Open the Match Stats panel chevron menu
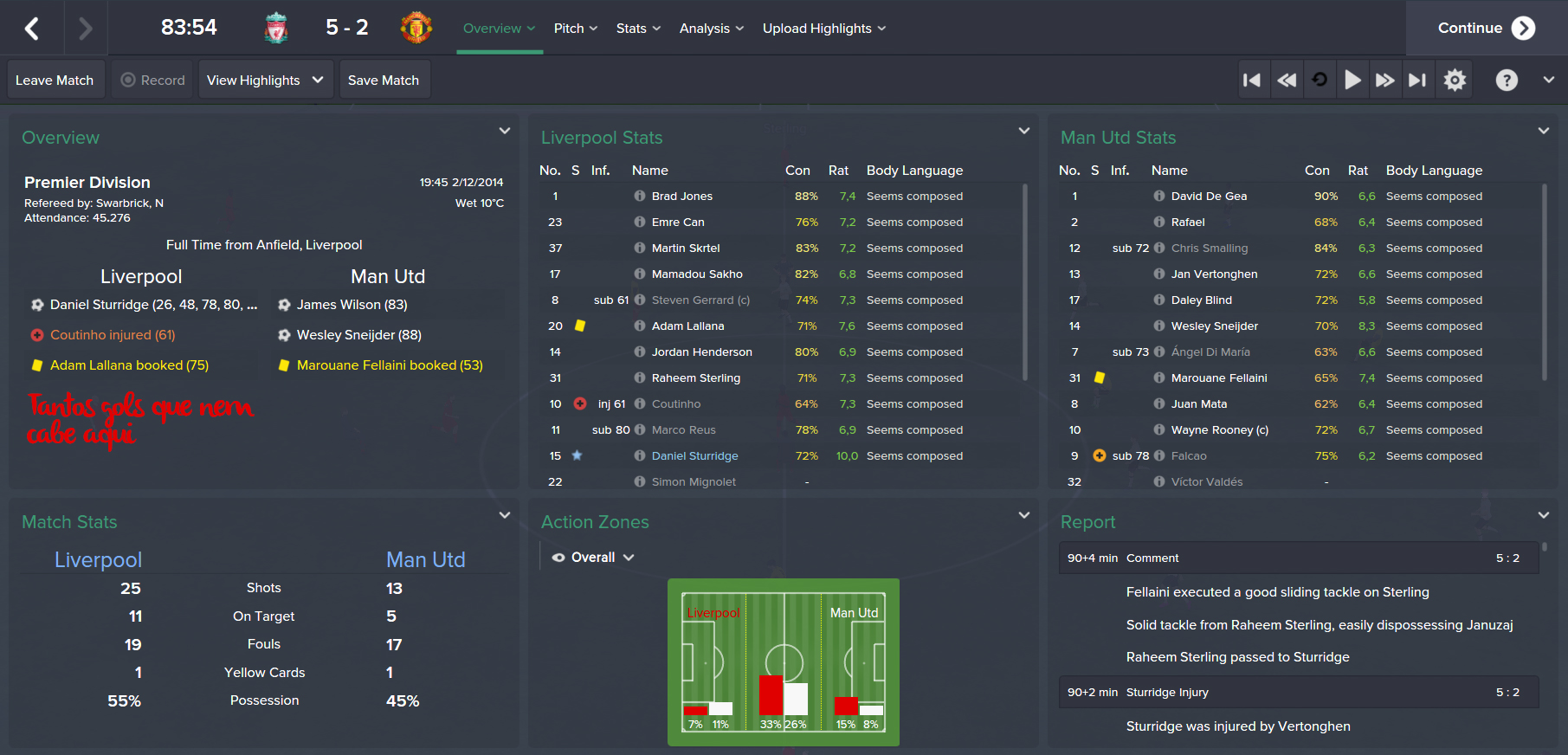This screenshot has height=755, width=1568. [505, 515]
